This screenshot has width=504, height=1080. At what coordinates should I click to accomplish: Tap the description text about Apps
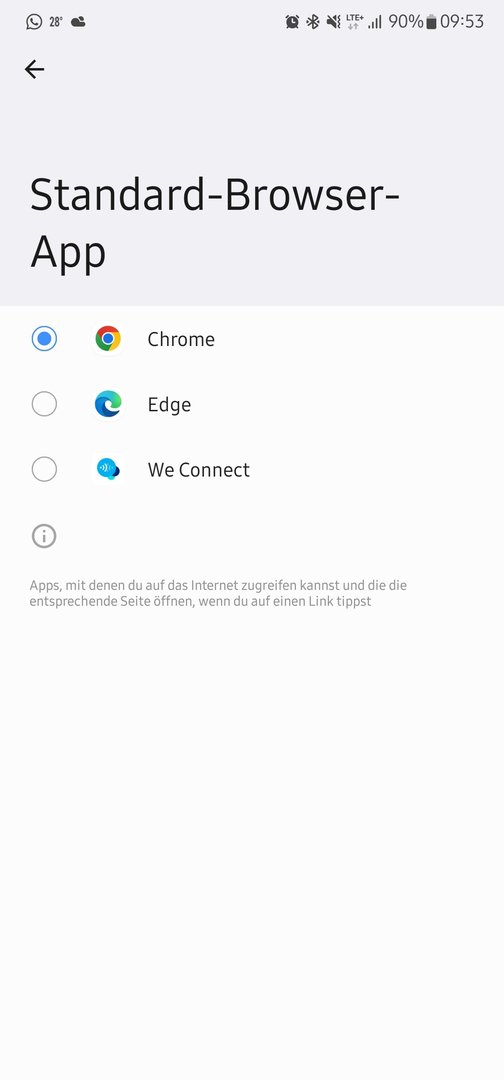coord(218,593)
